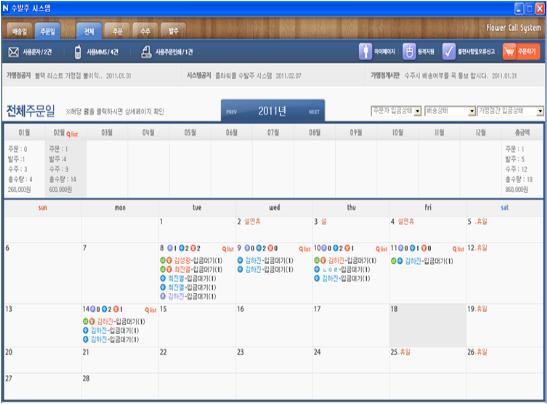The image size is (547, 404).
Task: Open Q list magnifier on day 8
Action: point(228,249)
